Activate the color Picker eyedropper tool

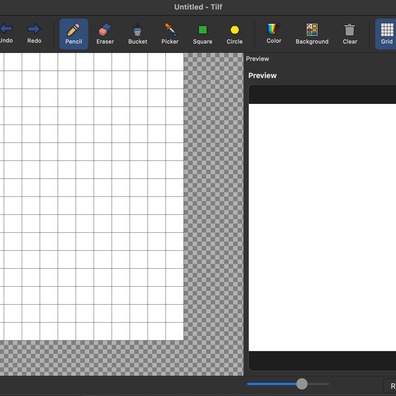tap(170, 34)
